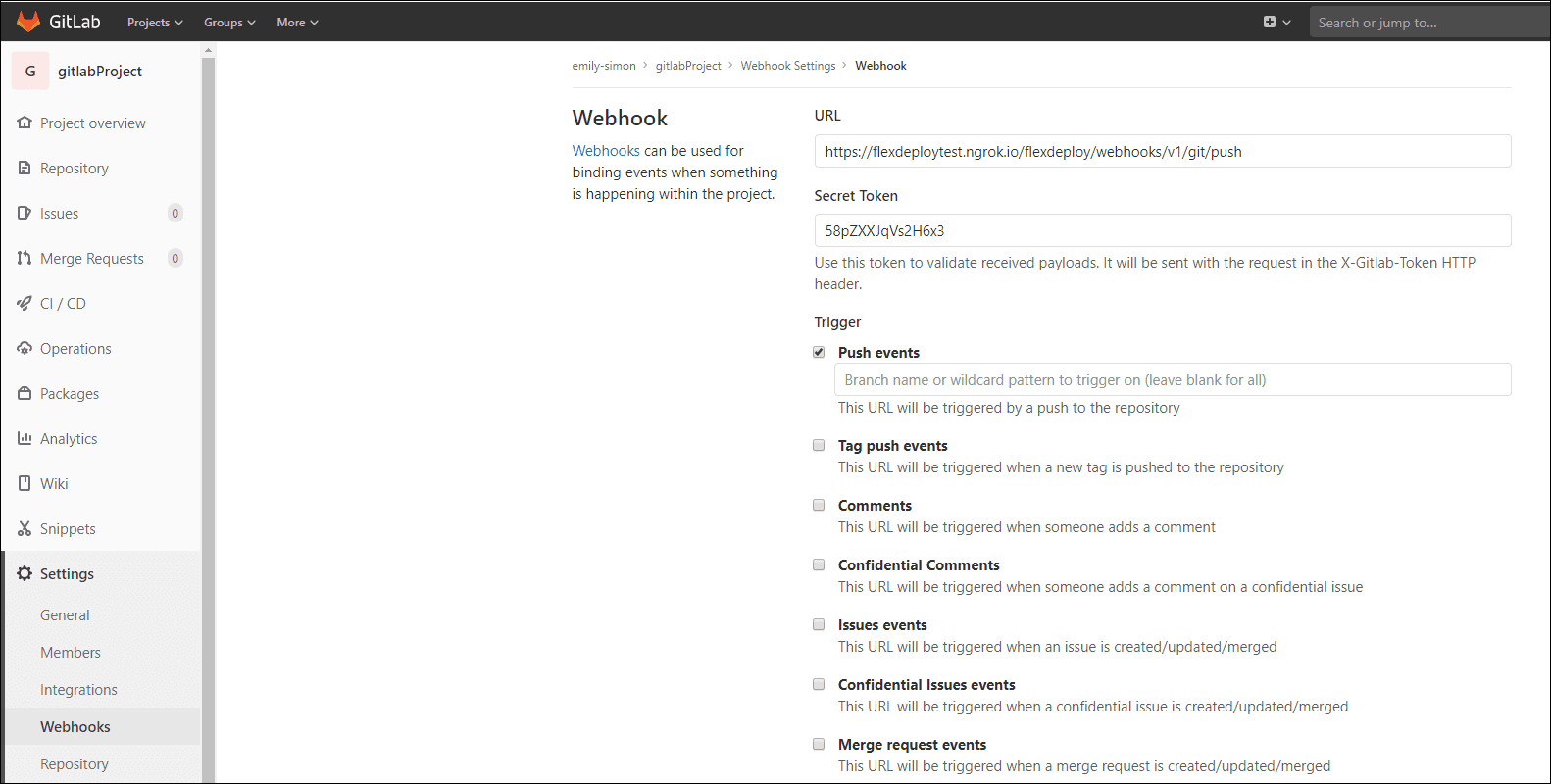Click the Issues icon in sidebar
The height and width of the screenshot is (784, 1551).
(x=25, y=213)
